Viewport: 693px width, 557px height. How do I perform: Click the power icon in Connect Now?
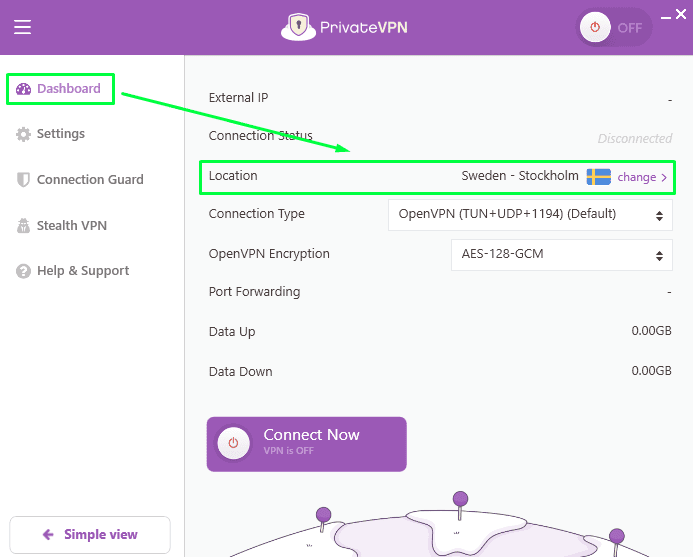[x=233, y=443]
